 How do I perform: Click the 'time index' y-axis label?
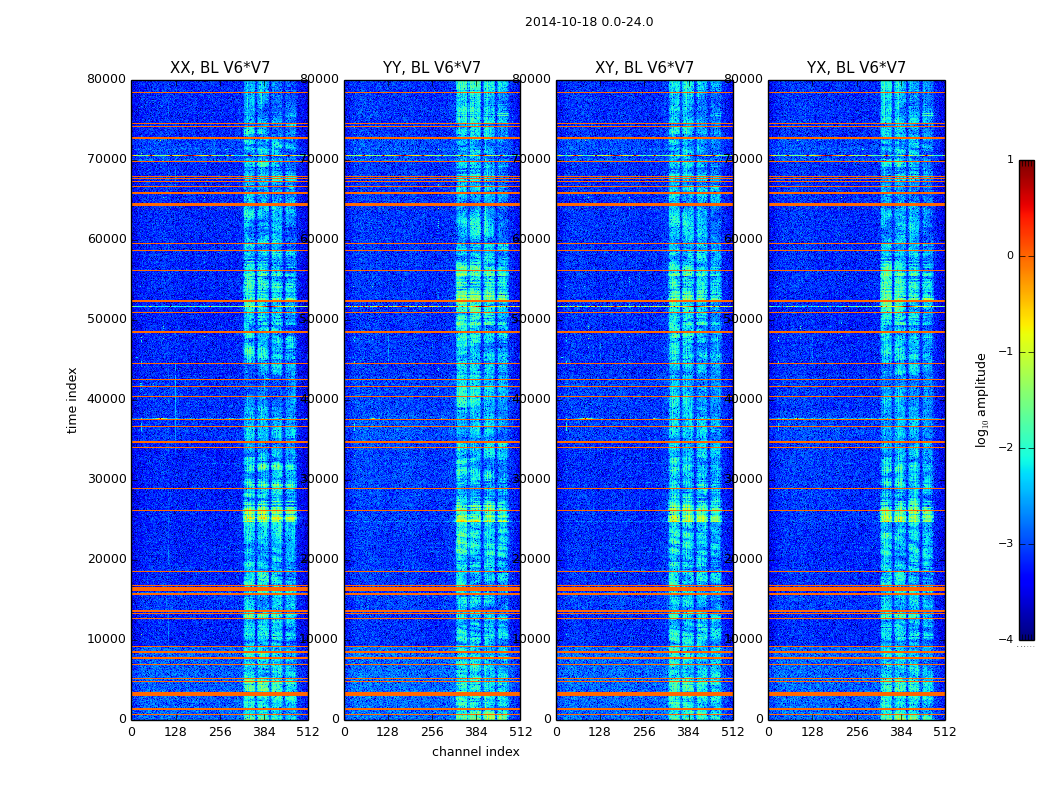[x=72, y=400]
